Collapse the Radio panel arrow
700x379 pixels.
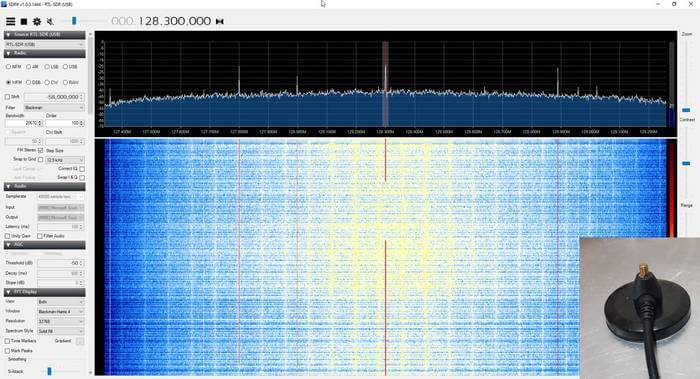click(x=8, y=53)
